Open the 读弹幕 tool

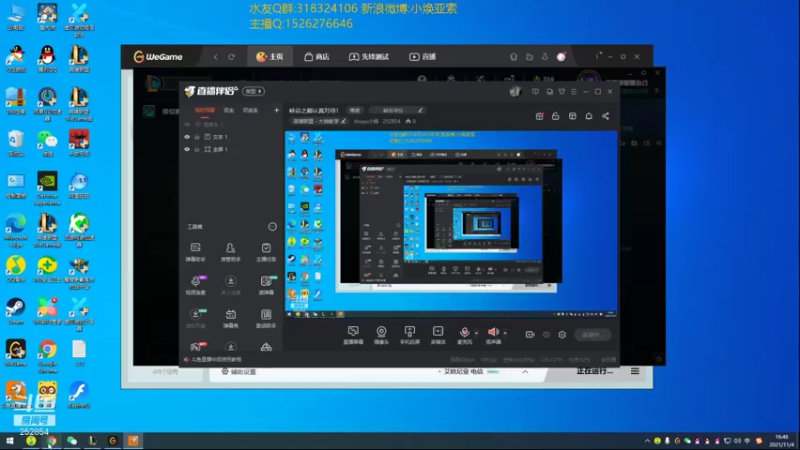tap(266, 285)
